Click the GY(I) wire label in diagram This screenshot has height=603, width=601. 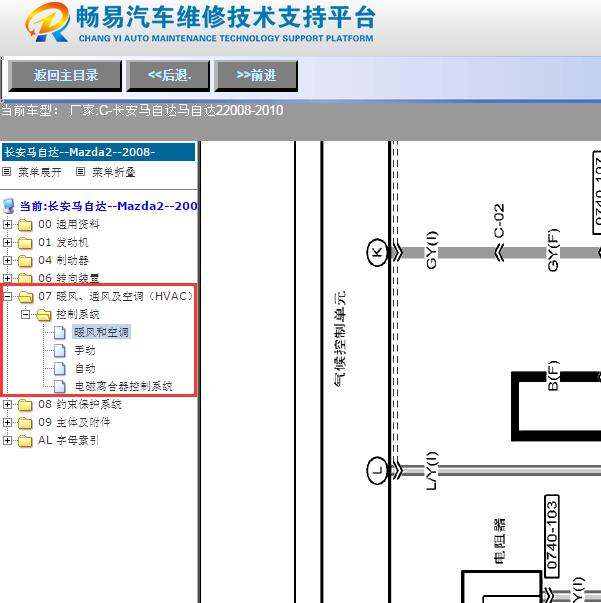point(432,250)
